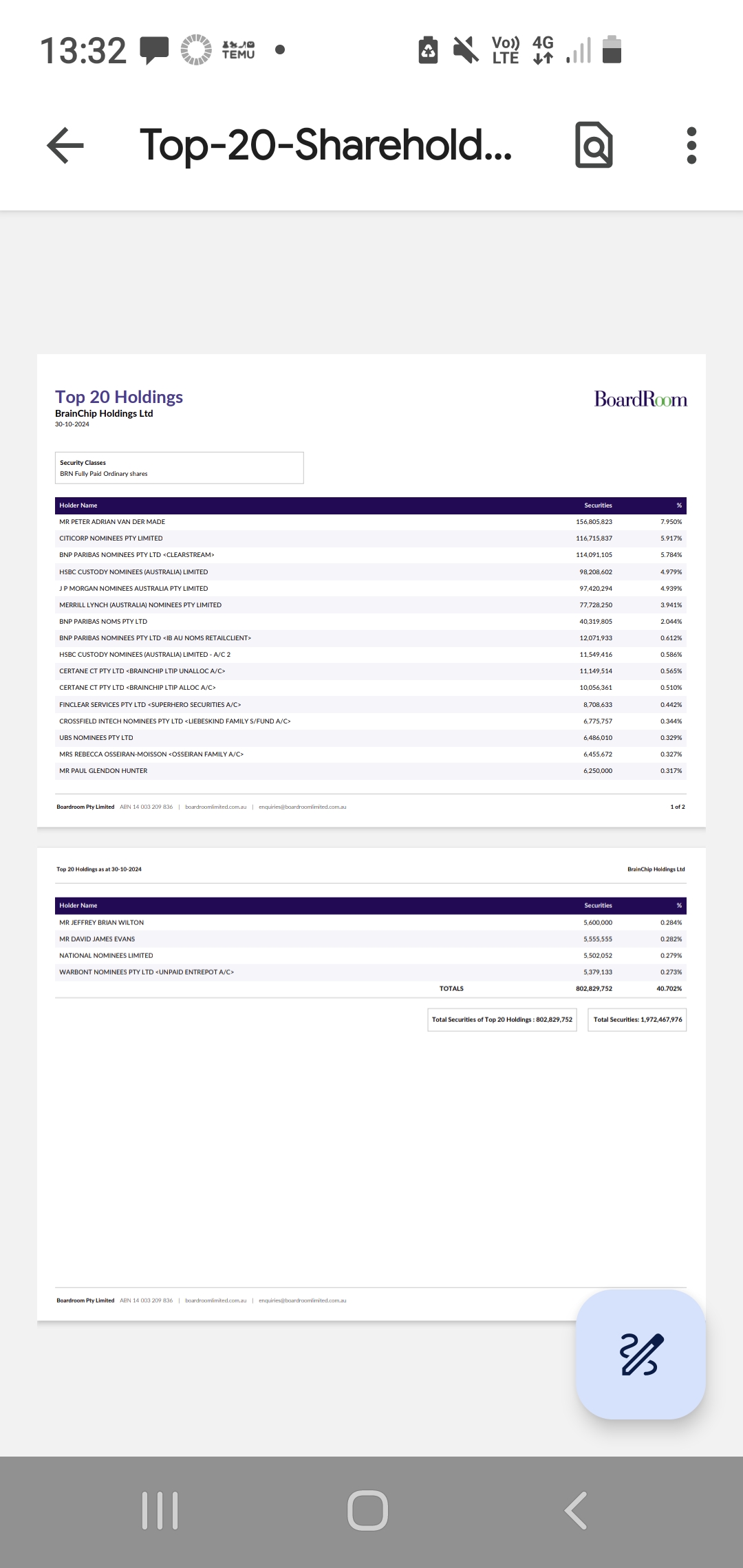This screenshot has width=743, height=1568.
Task: Tap row FINCLEAR SERVICES SUPERHERO SECURITIES
Action: click(x=371, y=705)
